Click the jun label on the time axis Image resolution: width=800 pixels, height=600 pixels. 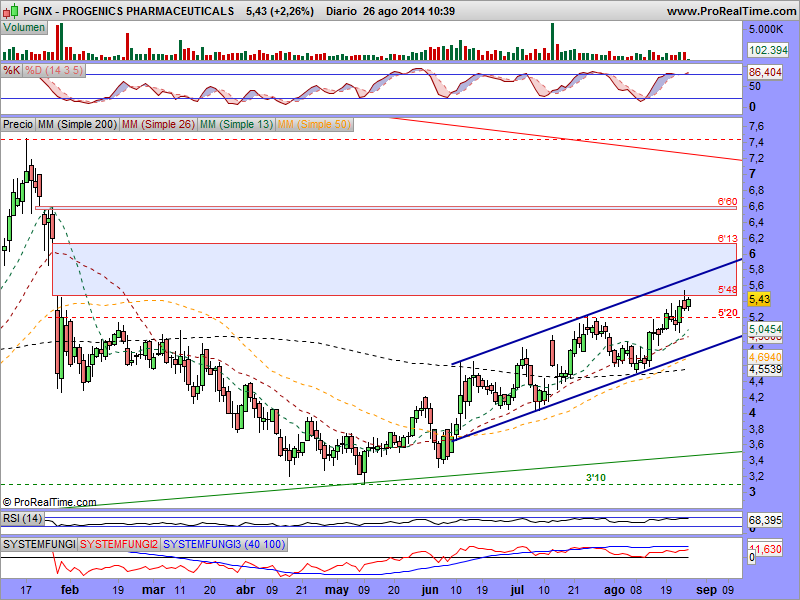point(430,590)
